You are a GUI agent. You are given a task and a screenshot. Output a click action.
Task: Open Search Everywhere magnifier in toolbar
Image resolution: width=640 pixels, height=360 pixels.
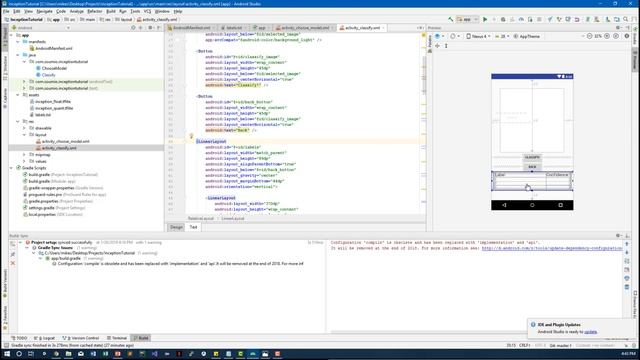tap(625, 19)
